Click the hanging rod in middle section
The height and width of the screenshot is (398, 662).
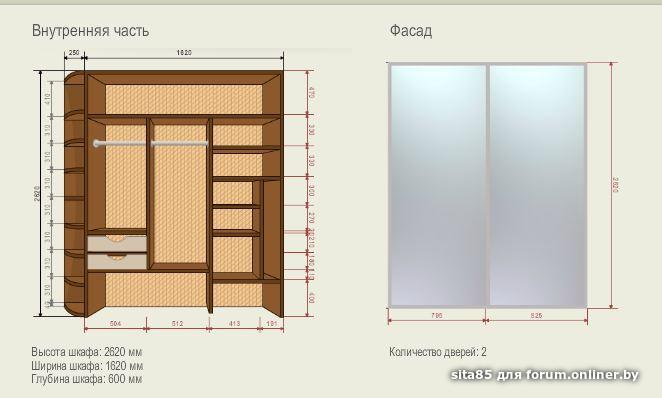[180, 143]
